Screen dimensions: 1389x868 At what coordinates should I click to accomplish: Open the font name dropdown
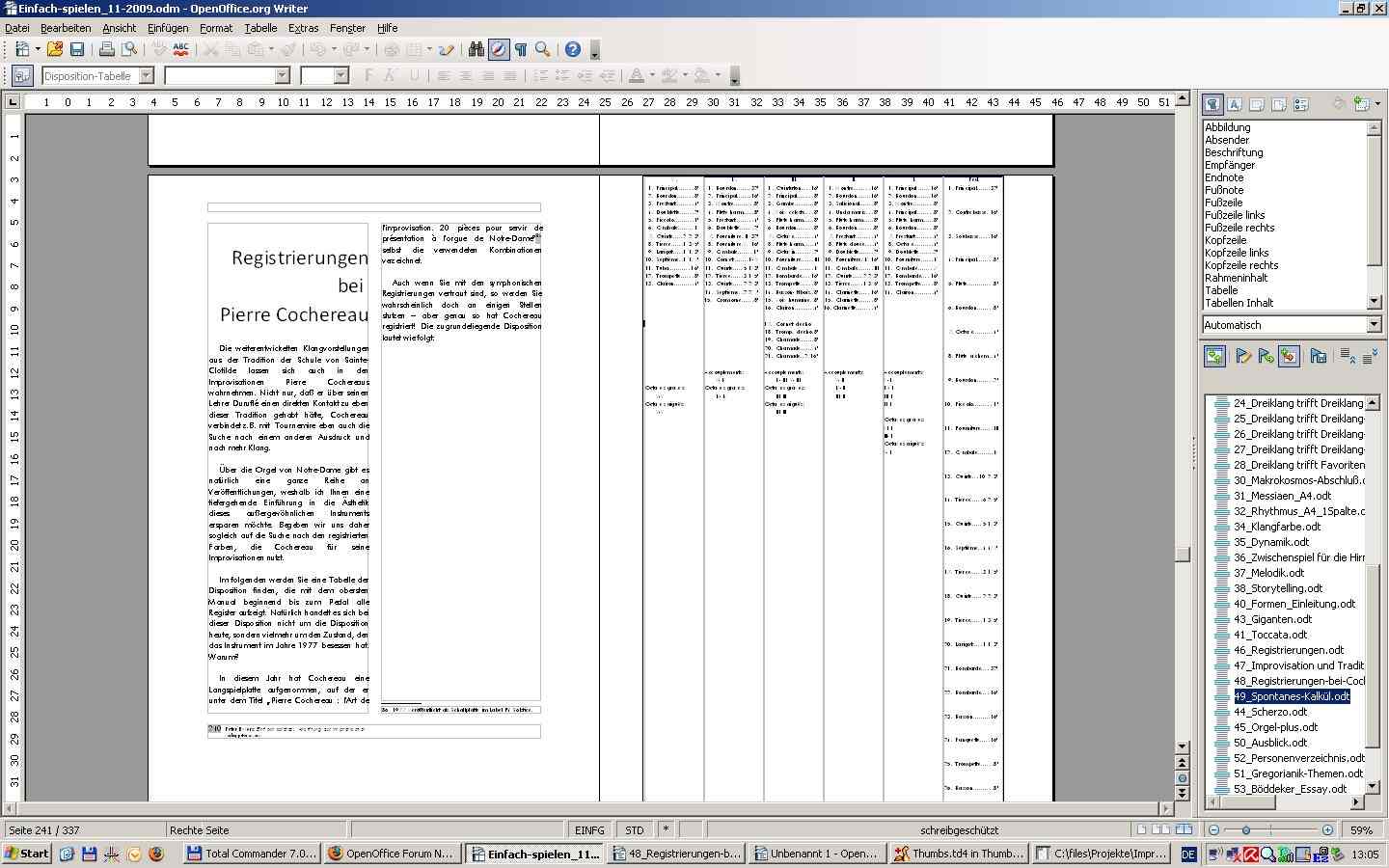282,75
